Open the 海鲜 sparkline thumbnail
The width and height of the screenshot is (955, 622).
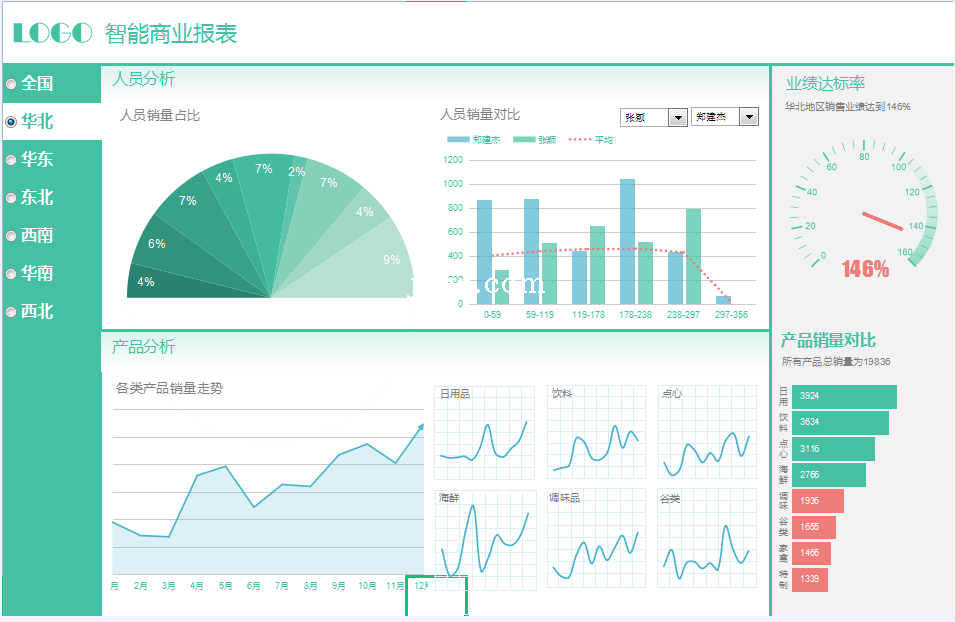[x=485, y=540]
